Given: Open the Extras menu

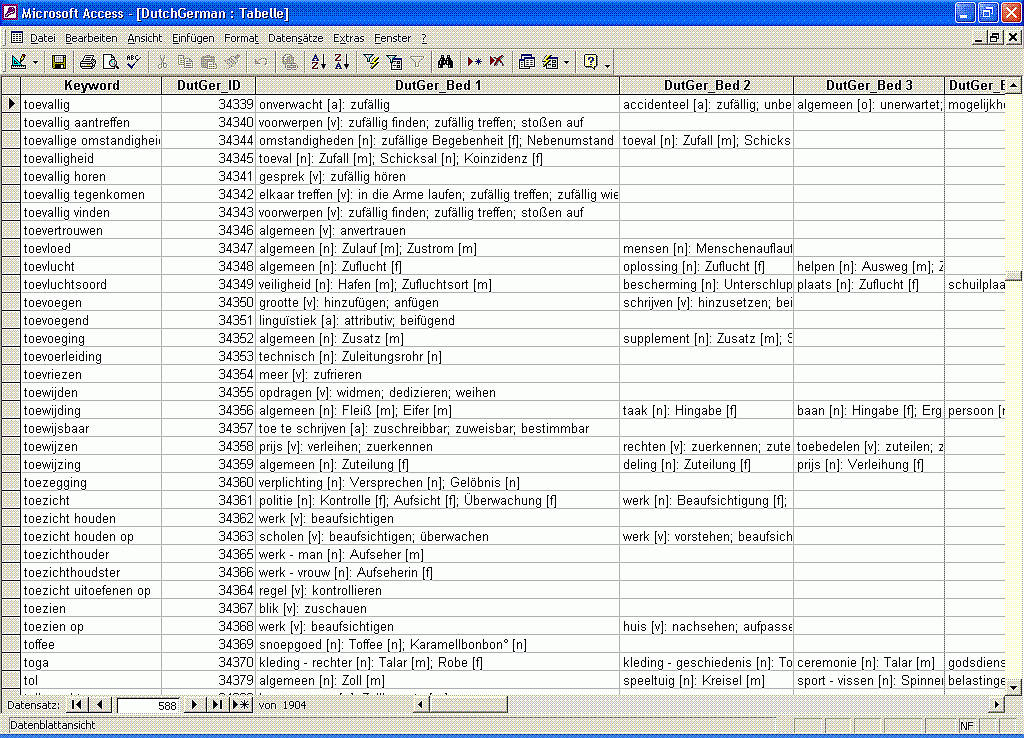Looking at the screenshot, I should click(349, 38).
